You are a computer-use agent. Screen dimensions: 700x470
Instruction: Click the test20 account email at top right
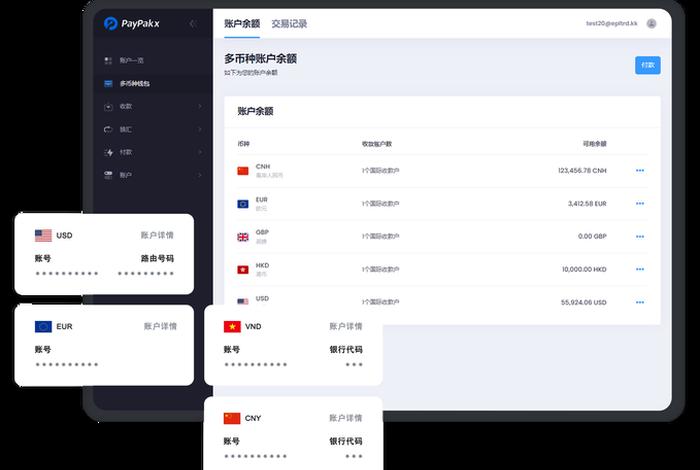click(611, 23)
